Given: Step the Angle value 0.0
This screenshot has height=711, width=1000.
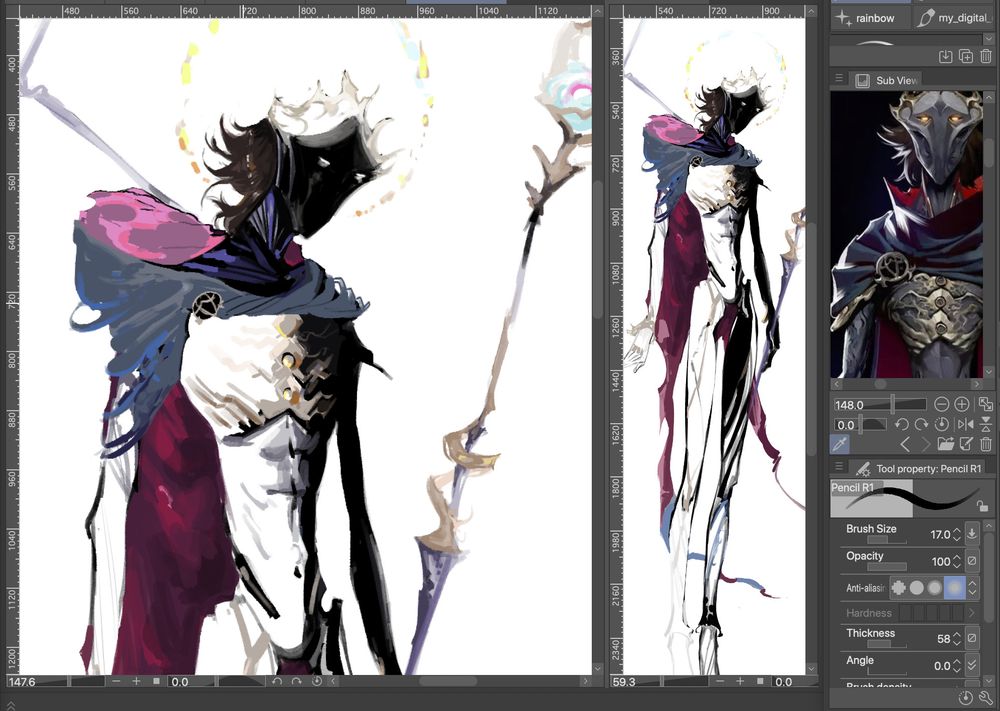Looking at the screenshot, I should coord(957,666).
